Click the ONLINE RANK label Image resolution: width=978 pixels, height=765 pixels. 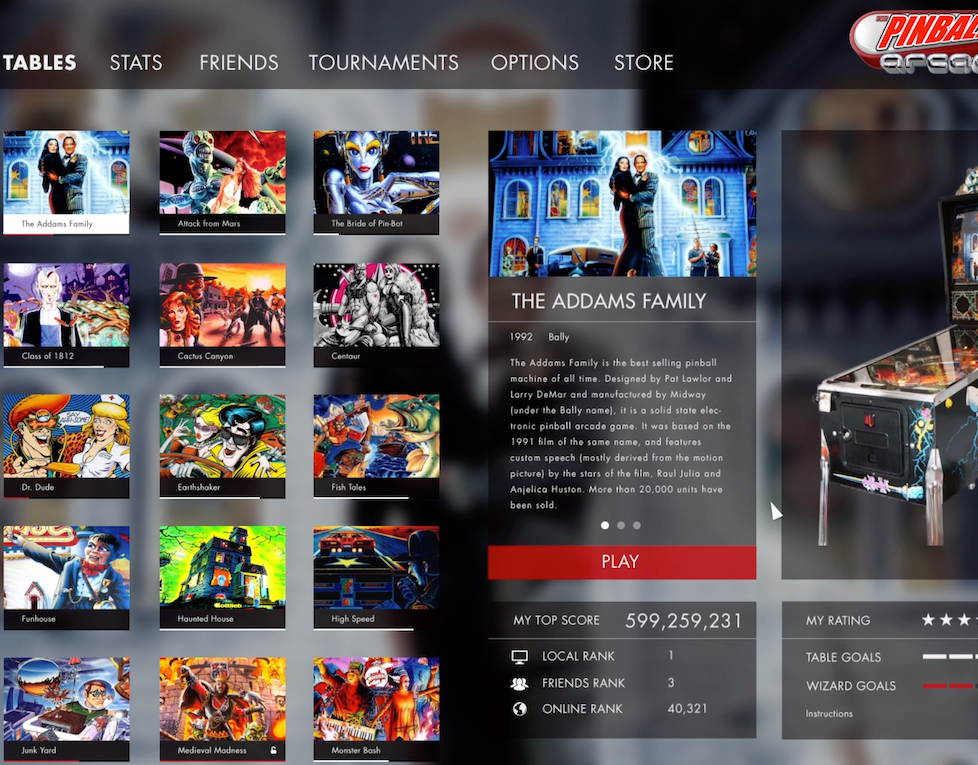582,709
